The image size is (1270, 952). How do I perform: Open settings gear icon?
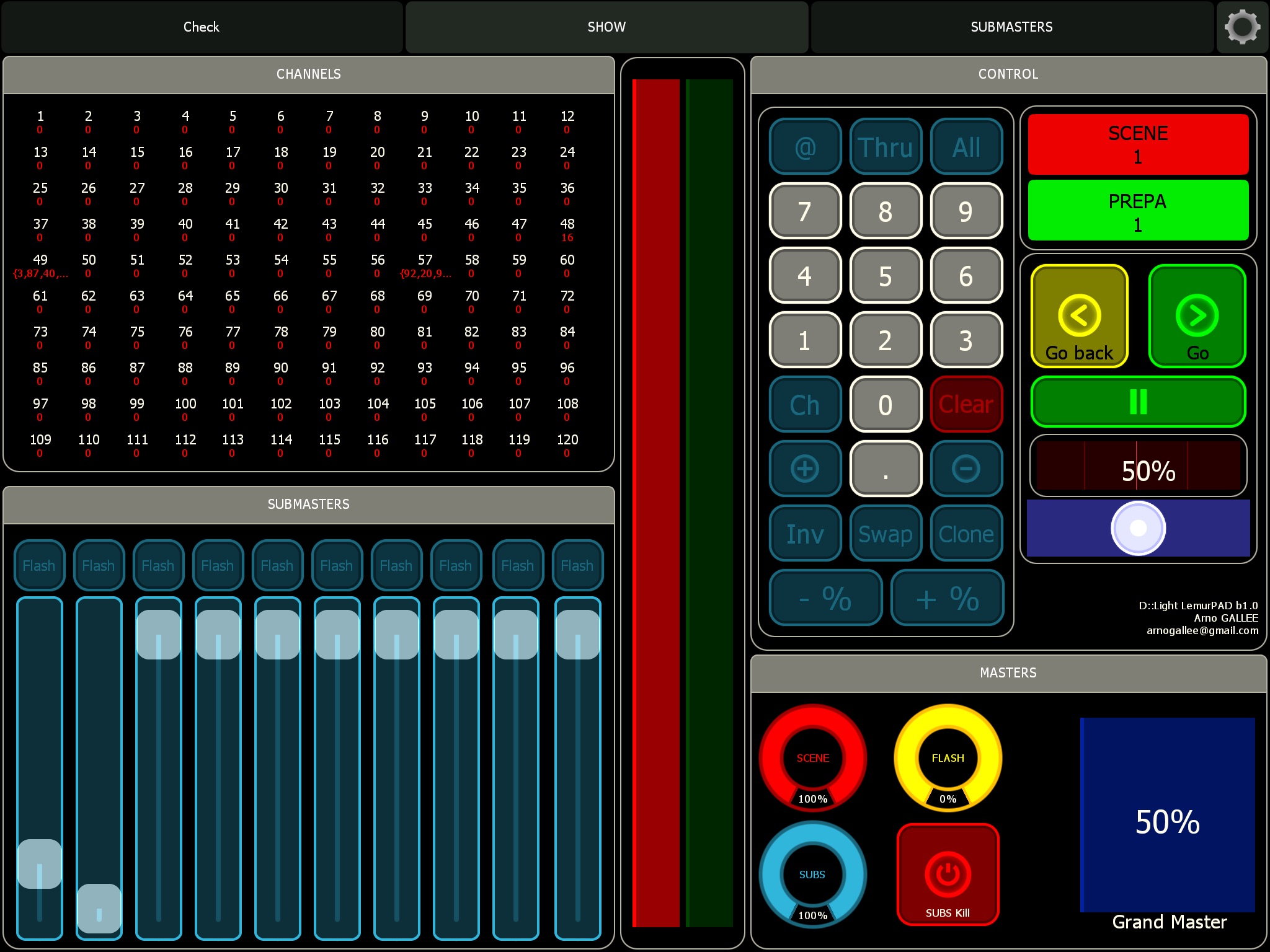click(1242, 27)
